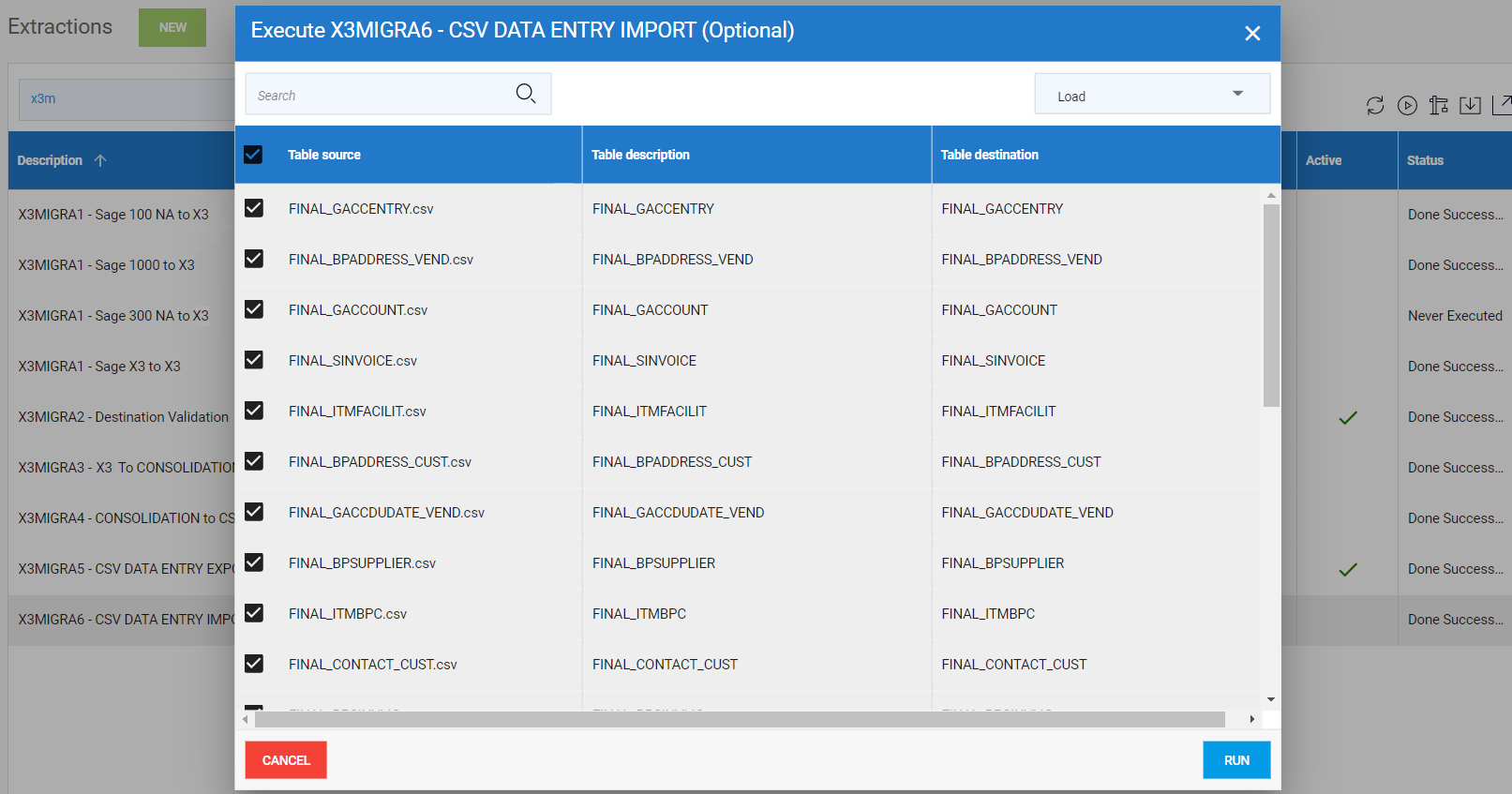Screen dimensions: 1512x794
Task: Click the refresh icon in the toolbar
Action: (x=1375, y=106)
